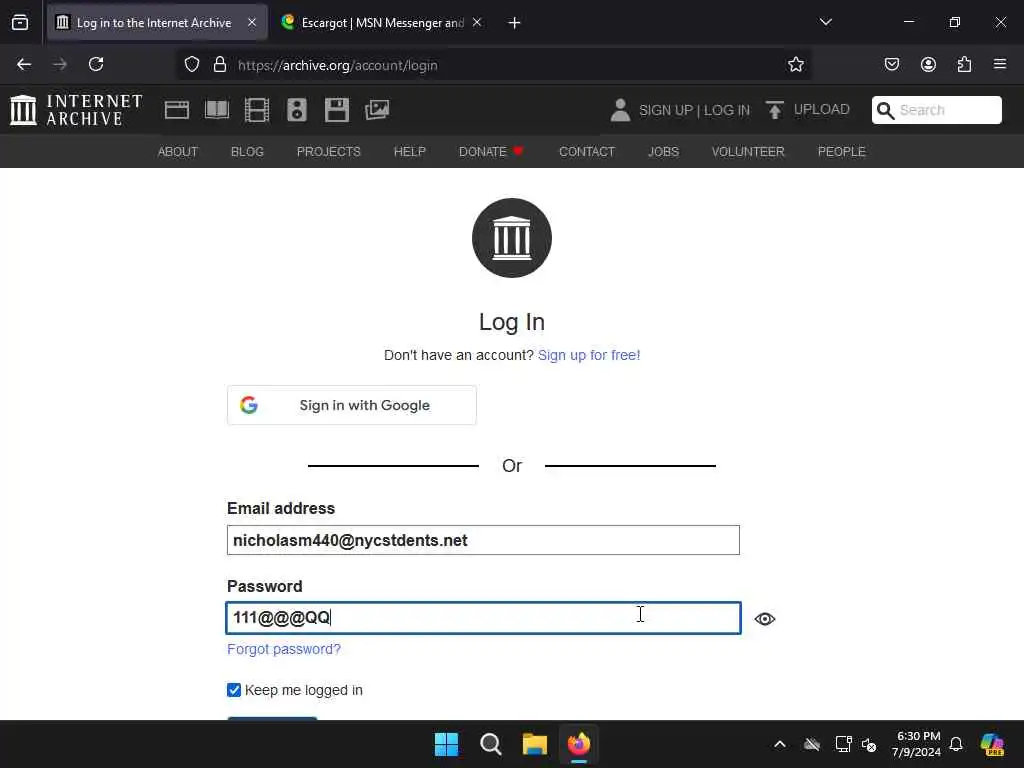The image size is (1024, 768).
Task: Open File Explorer from the taskbar
Action: (534, 744)
